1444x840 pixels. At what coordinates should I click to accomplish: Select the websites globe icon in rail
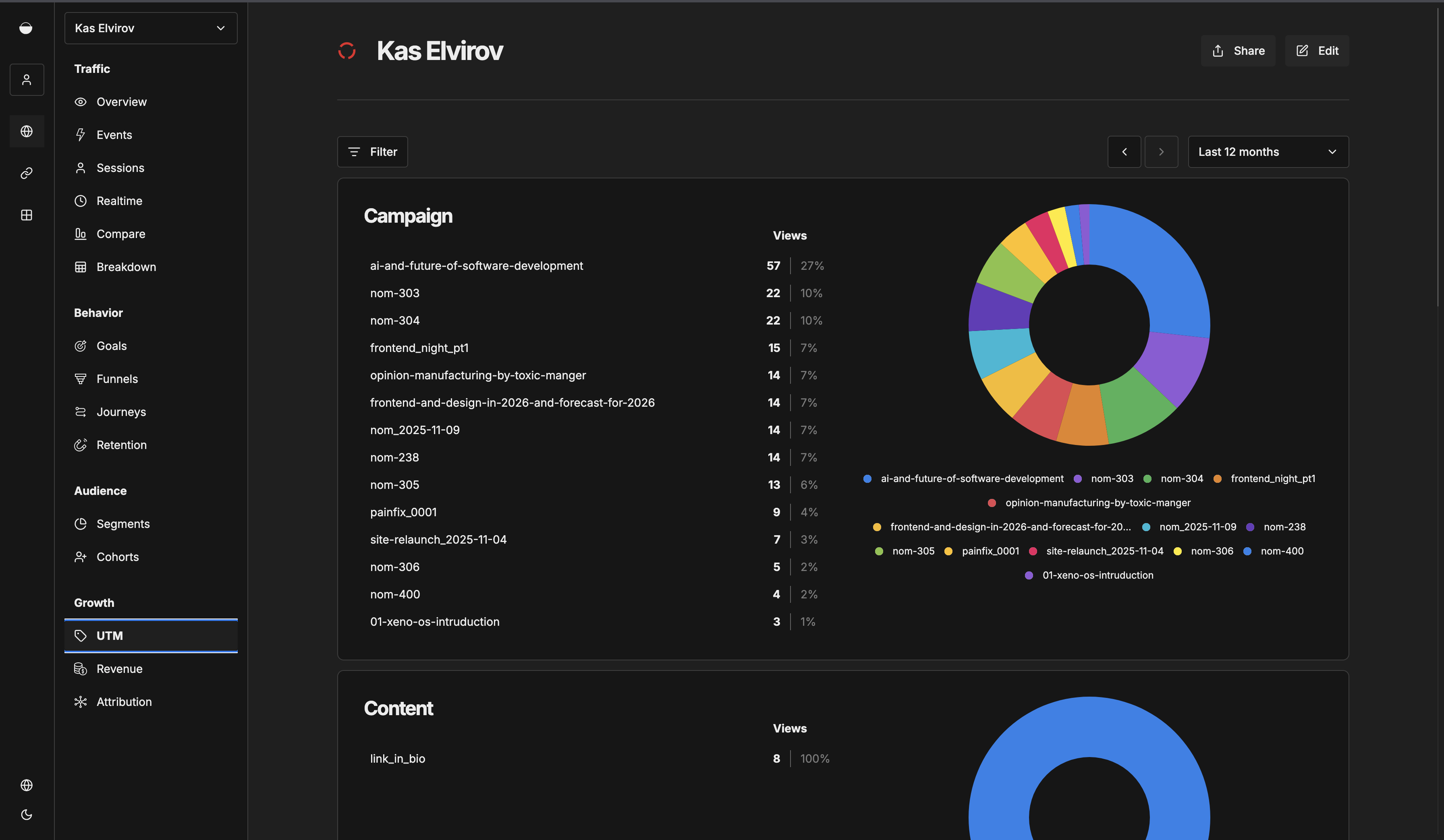(x=26, y=131)
